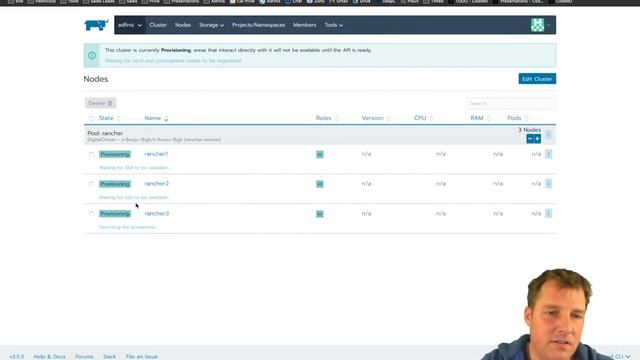Sort nodes by Version column
The height and width of the screenshot is (360, 640).
pos(376,118)
